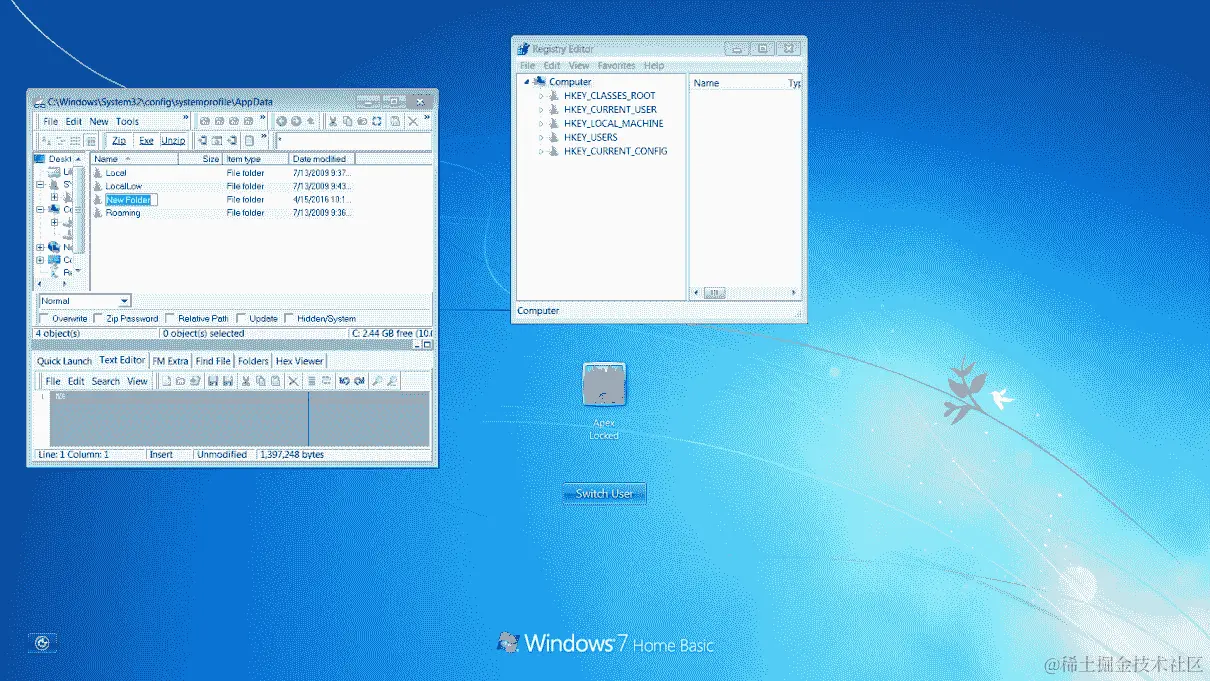
Task: Expand HKEY_CLASSES_ROOT in Registry Editor
Action: pos(541,96)
